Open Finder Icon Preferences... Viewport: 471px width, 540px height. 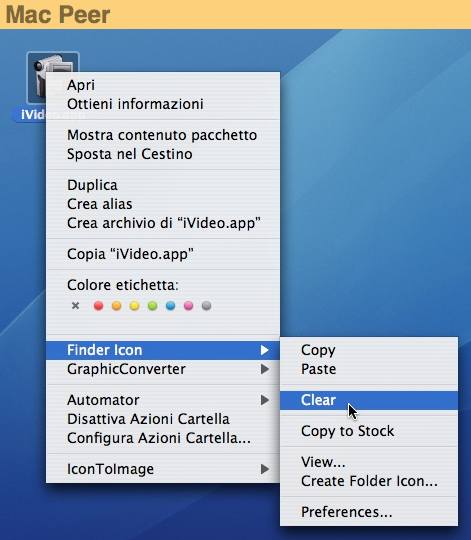pyautogui.click(x=369, y=512)
